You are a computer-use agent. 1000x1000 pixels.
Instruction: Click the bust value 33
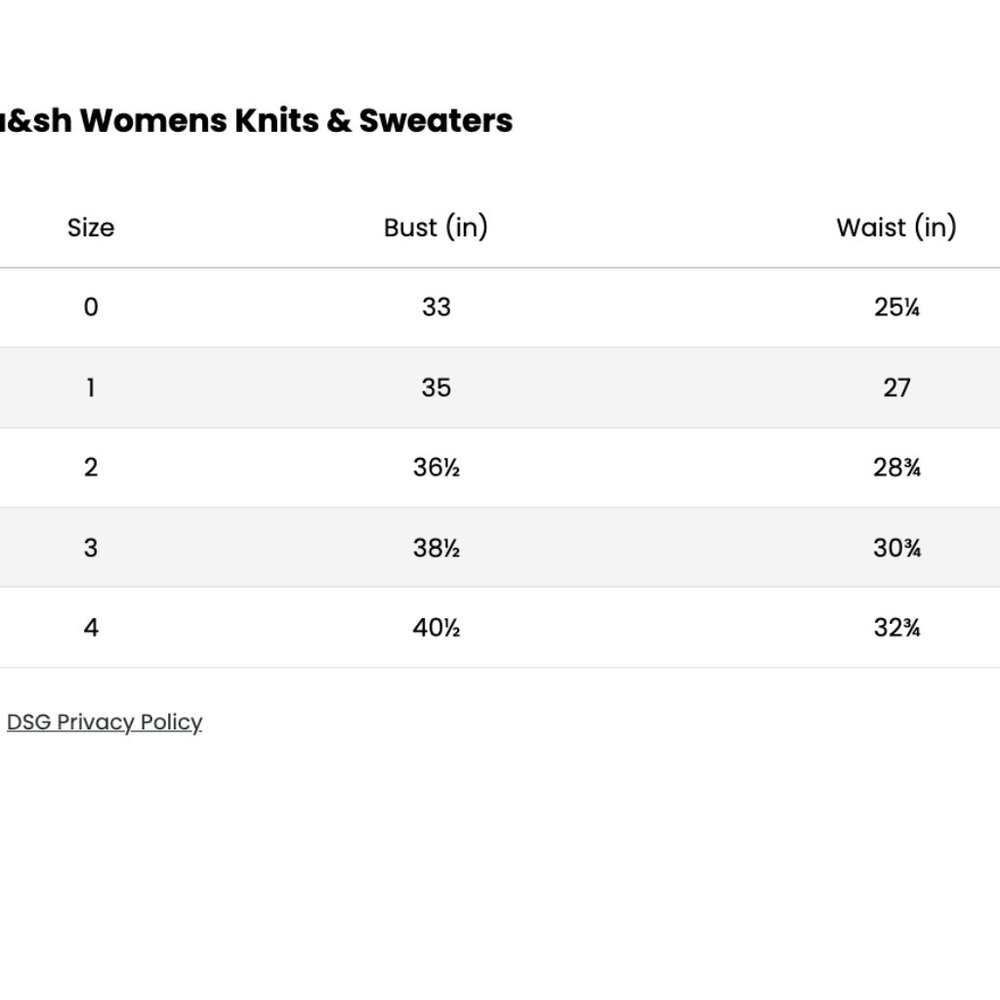click(436, 307)
